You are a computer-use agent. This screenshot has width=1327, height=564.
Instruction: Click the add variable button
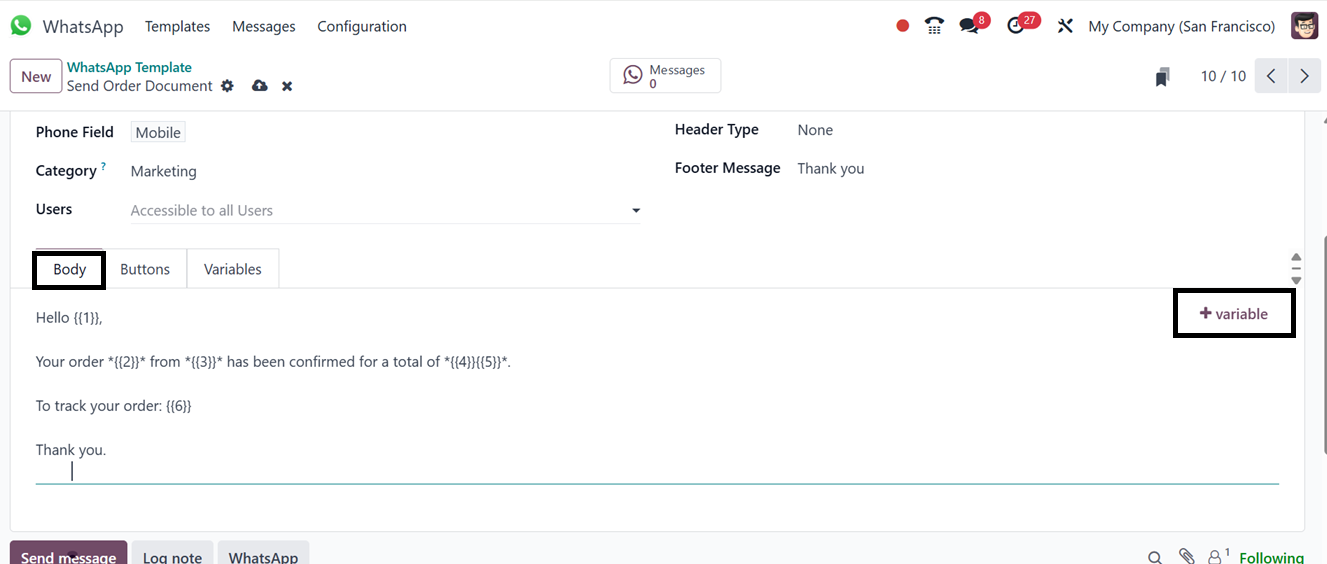[1234, 314]
